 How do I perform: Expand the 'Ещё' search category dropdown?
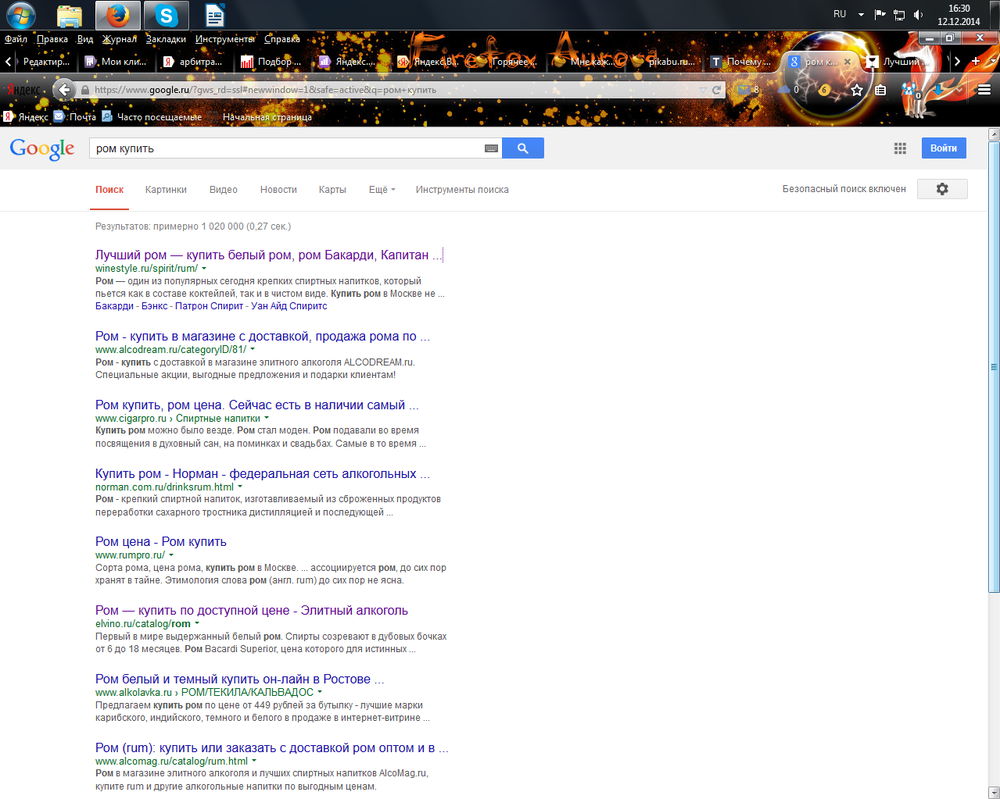tap(382, 189)
